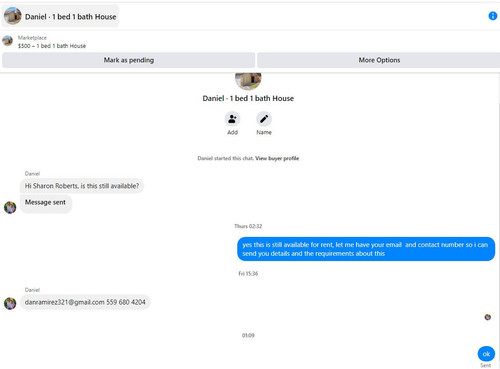500x369 pixels.
Task: Click the Add people icon
Action: pyautogui.click(x=232, y=119)
